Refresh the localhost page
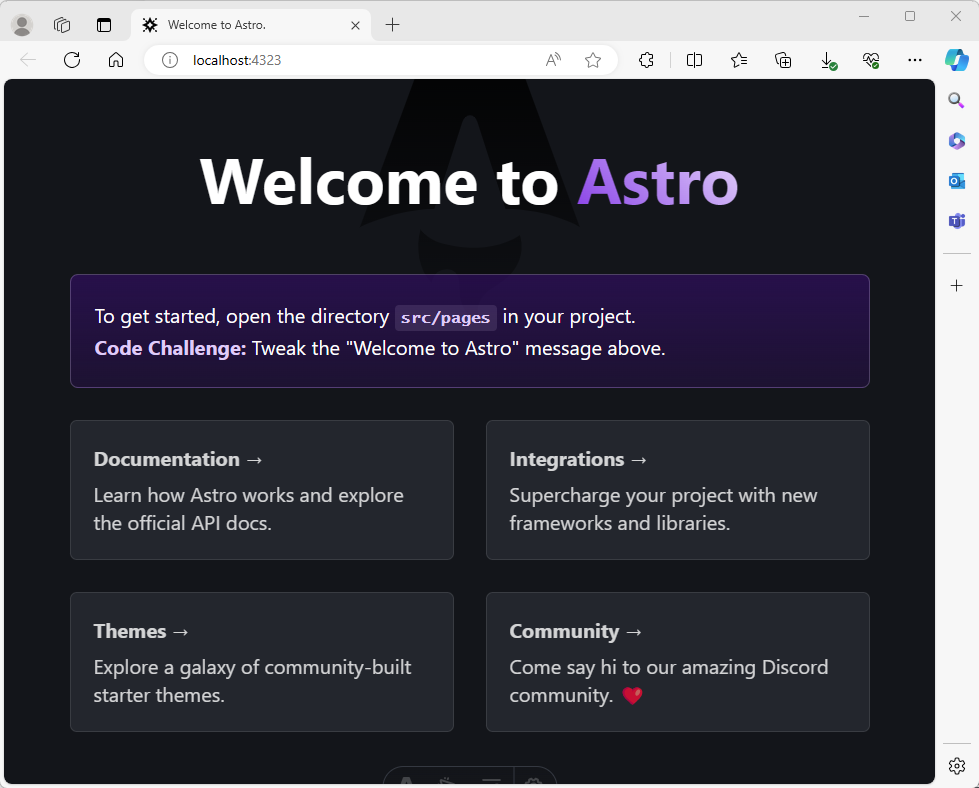The image size is (979, 788). [x=72, y=60]
